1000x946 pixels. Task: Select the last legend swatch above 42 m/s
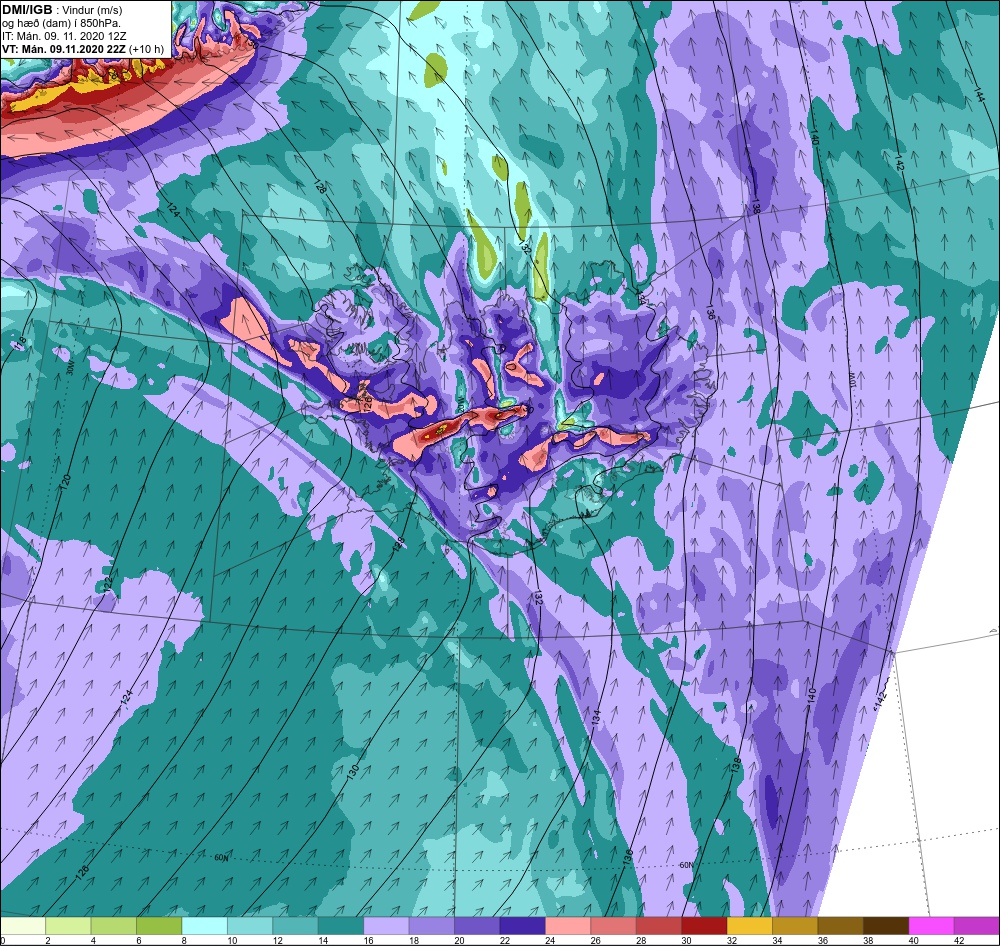(x=977, y=926)
